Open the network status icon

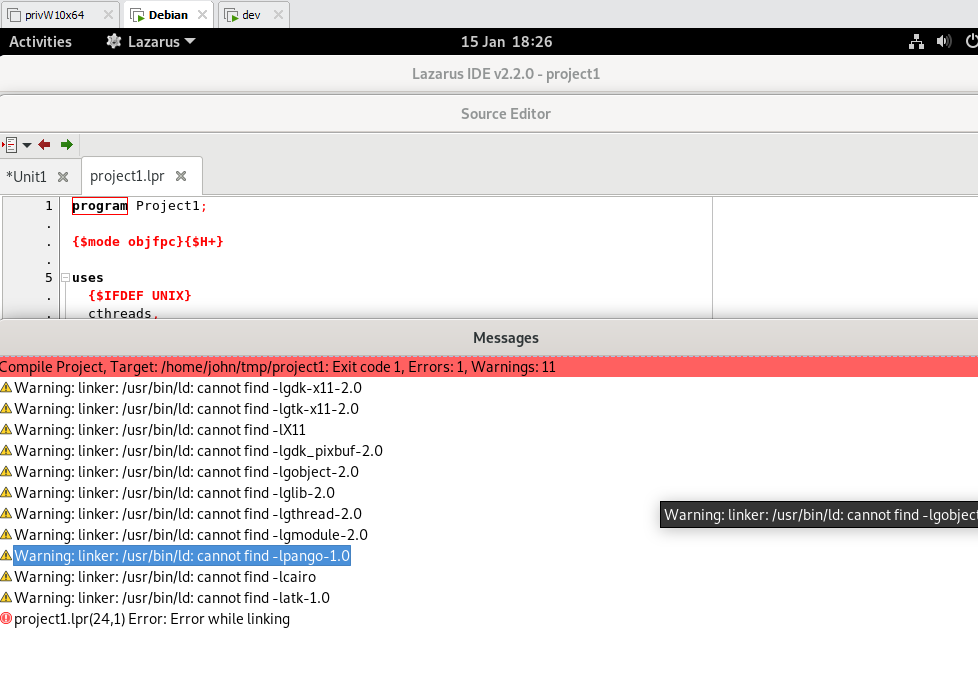pyautogui.click(x=916, y=42)
